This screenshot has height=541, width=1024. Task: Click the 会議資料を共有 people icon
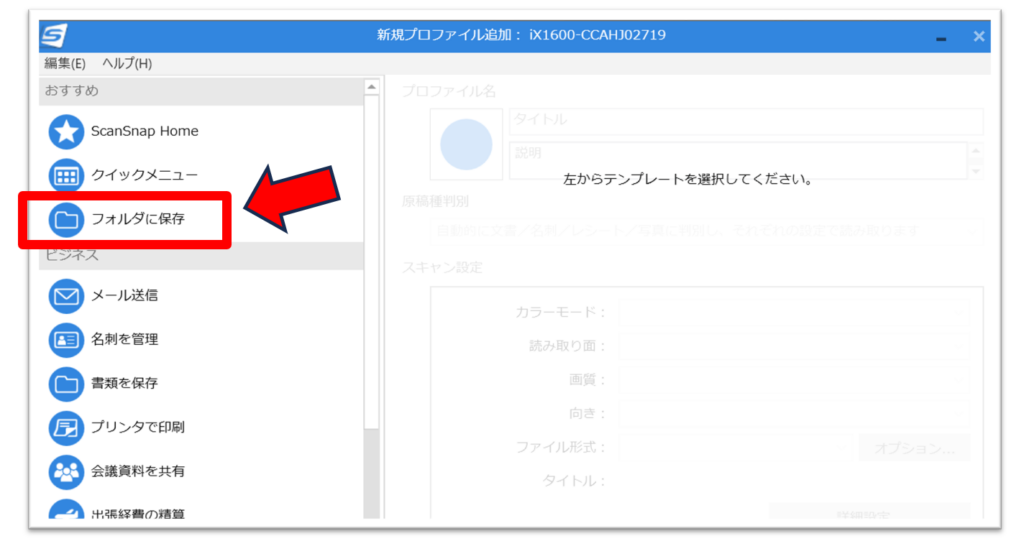click(66, 471)
